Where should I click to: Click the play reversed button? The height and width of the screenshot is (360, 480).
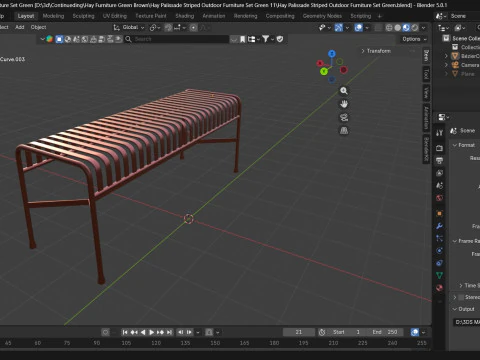click(143, 332)
